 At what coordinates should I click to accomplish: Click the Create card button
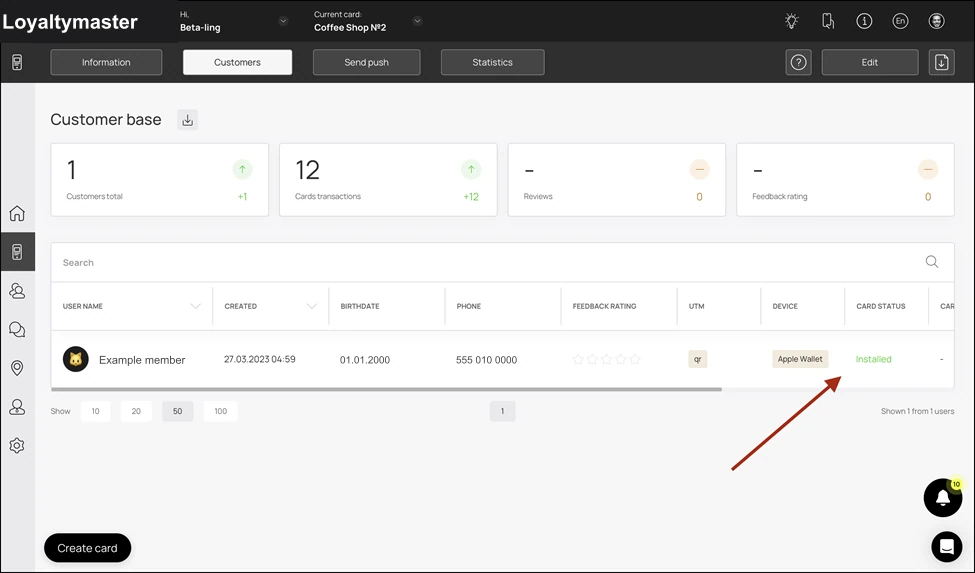(88, 548)
